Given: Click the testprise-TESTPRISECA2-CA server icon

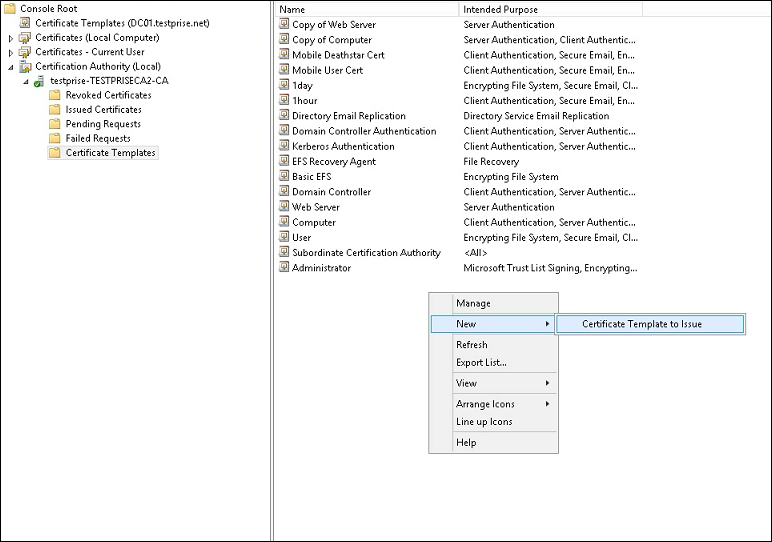Looking at the screenshot, I should tap(39, 81).
